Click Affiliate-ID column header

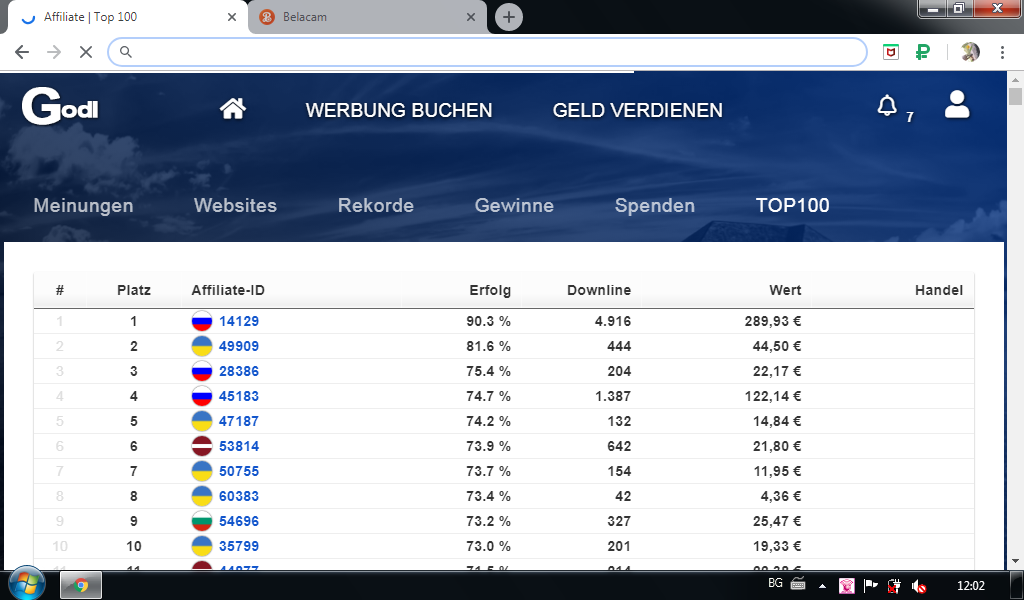coord(228,291)
